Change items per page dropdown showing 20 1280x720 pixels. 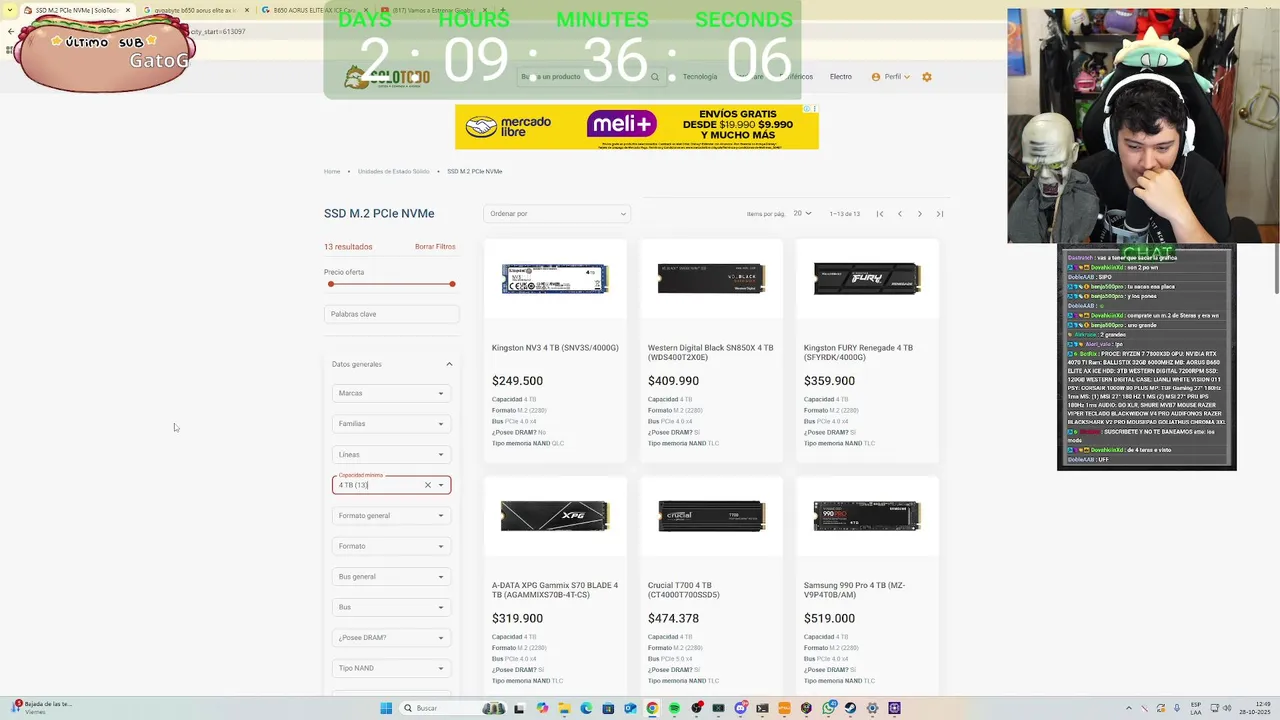pos(803,214)
